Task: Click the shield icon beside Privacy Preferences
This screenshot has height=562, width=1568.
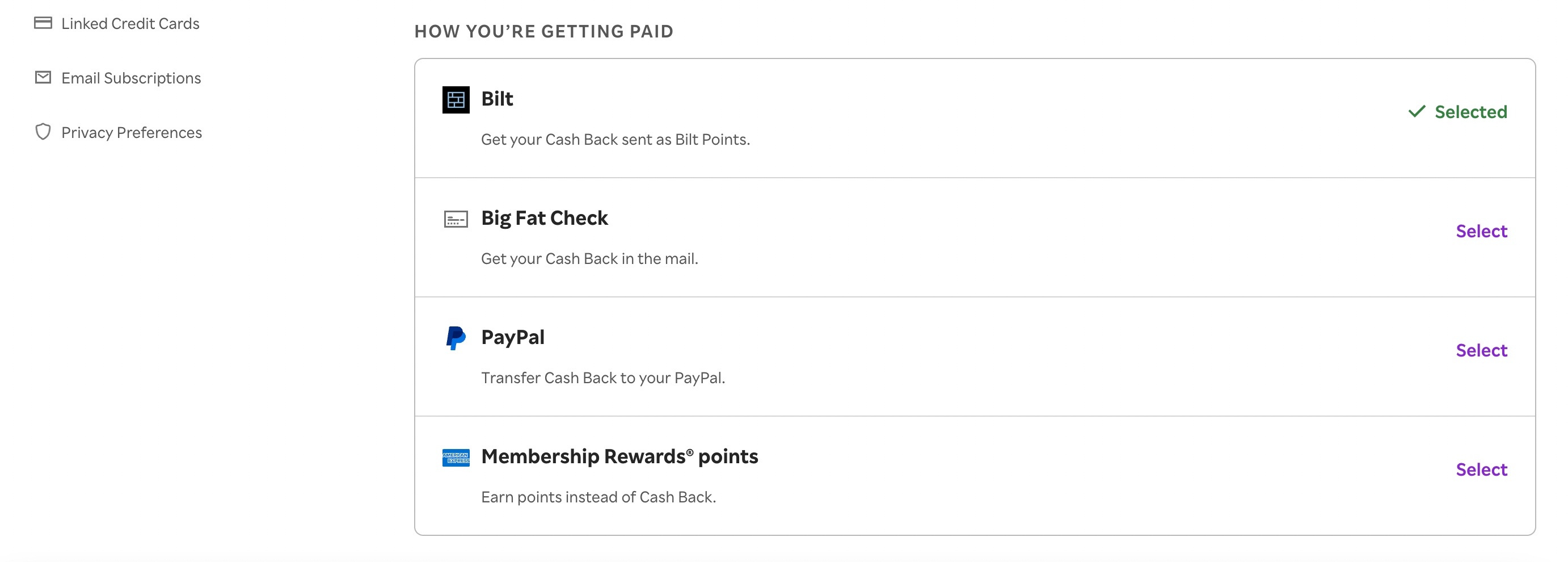Action: point(43,132)
